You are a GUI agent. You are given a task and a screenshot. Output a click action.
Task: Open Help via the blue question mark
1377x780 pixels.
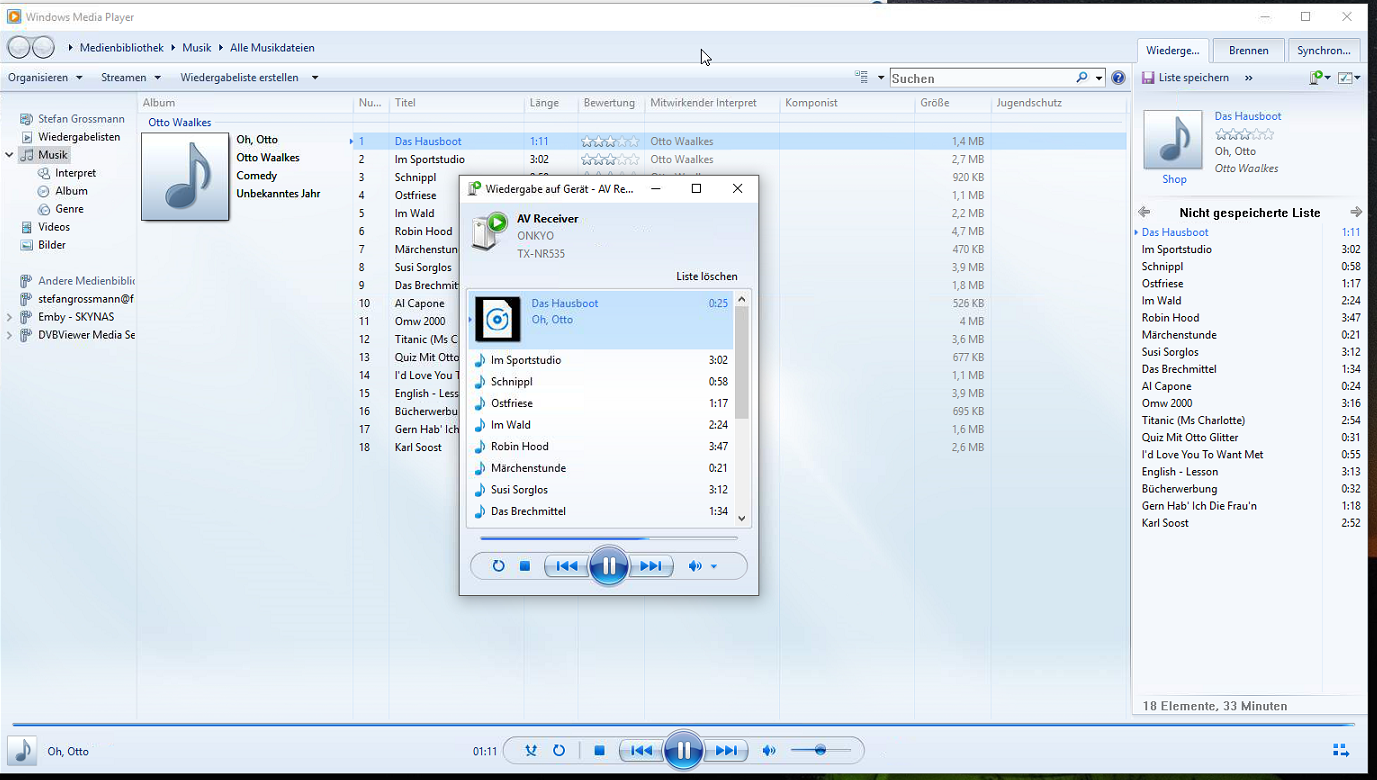point(1118,78)
